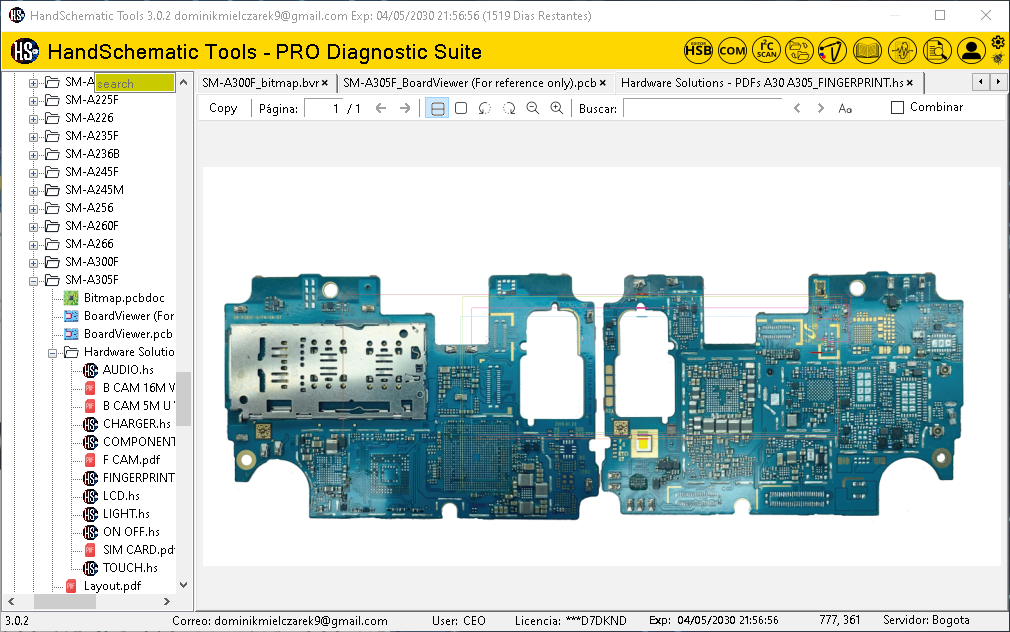Close the SM-A300F_bitmap.bvr tab
The width and height of the screenshot is (1010, 632).
click(325, 83)
